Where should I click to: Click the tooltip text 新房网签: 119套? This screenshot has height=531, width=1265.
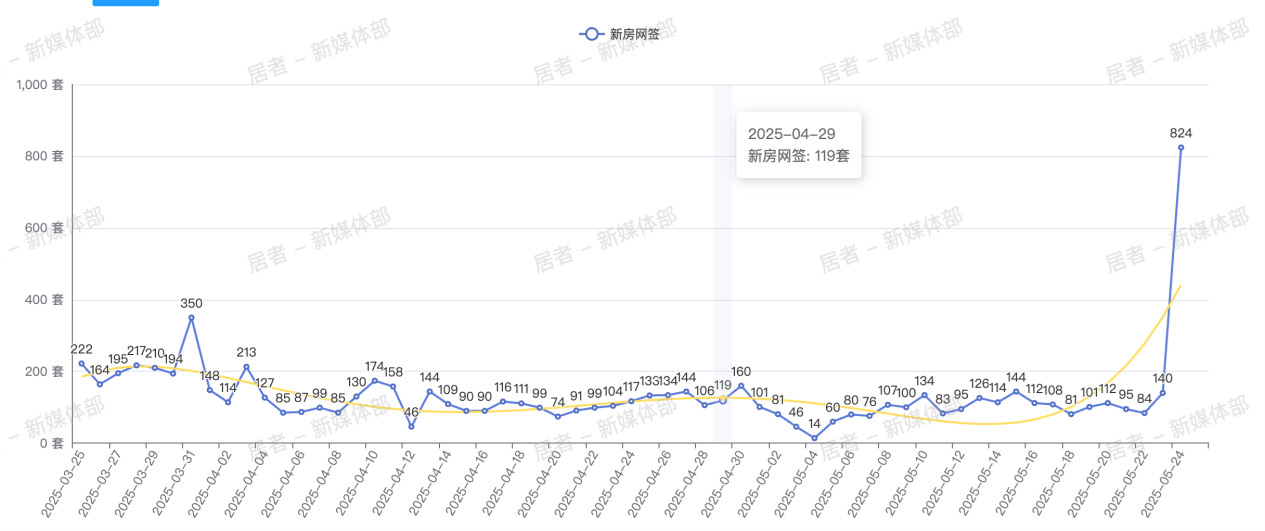799,156
